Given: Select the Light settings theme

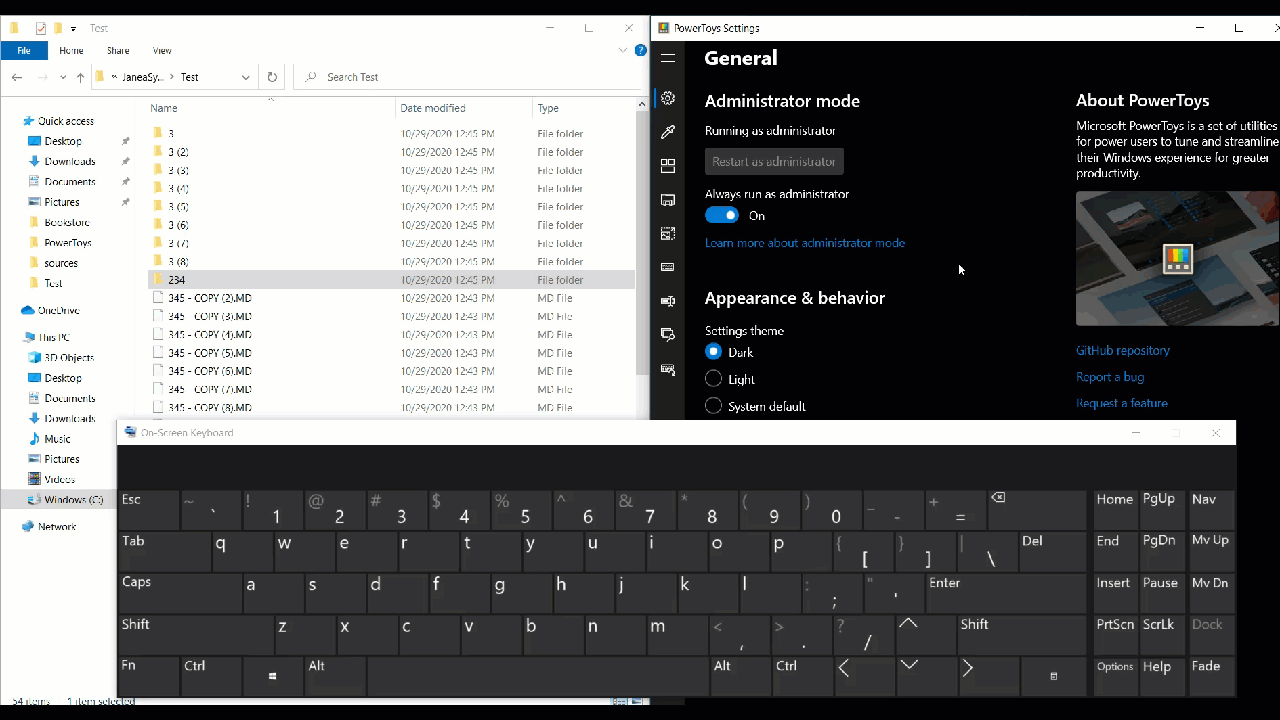Looking at the screenshot, I should click(x=713, y=379).
